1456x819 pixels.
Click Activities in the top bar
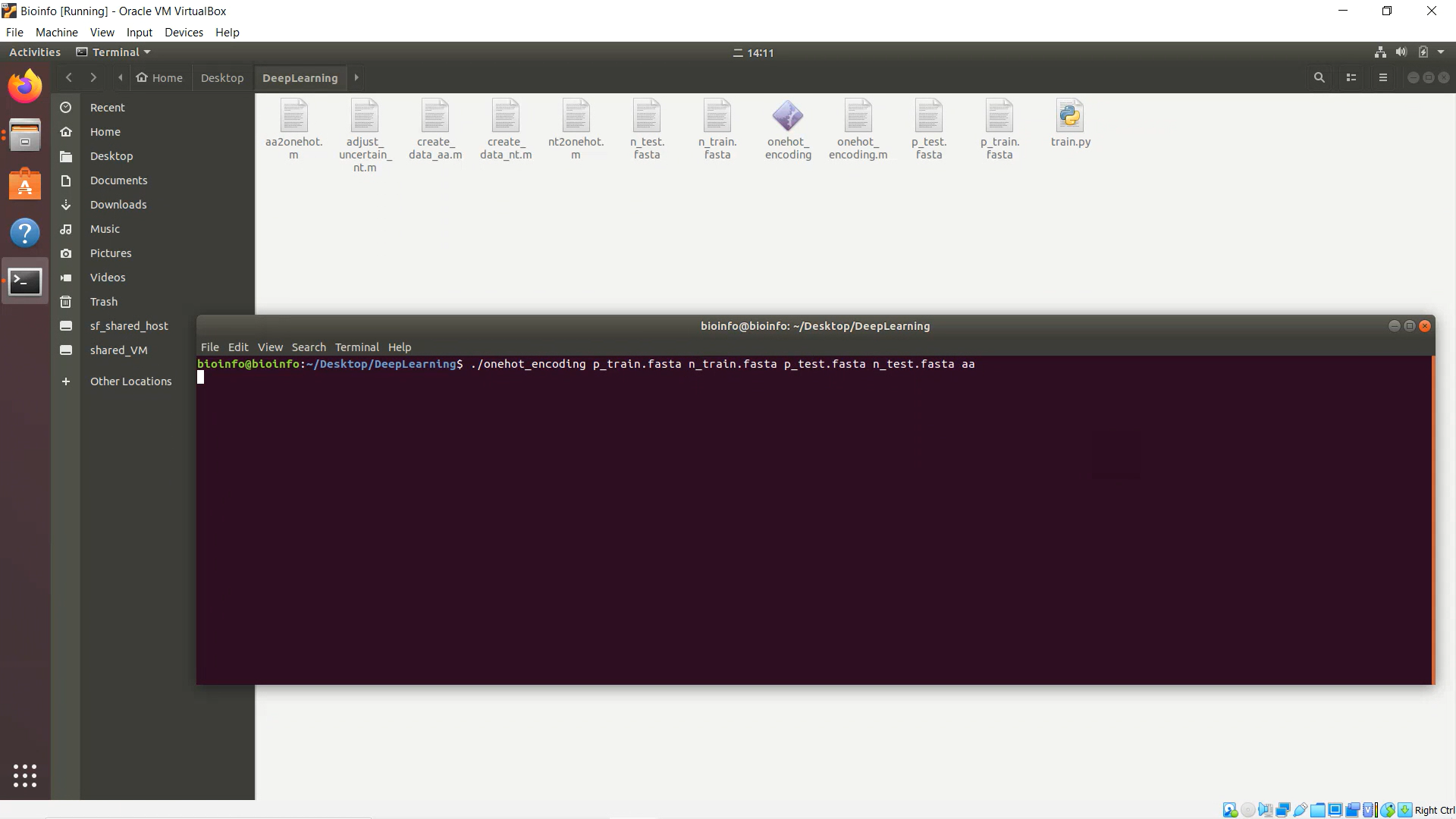point(35,52)
